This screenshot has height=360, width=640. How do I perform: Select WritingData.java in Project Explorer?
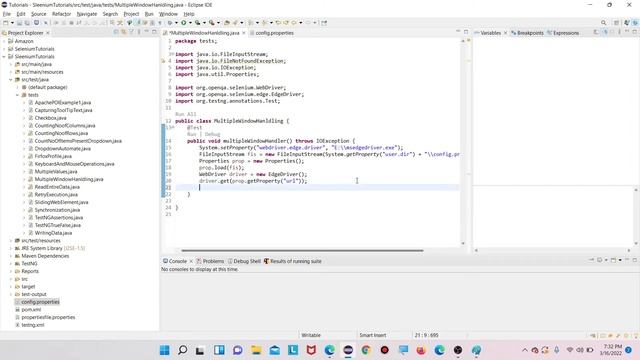pos(53,233)
